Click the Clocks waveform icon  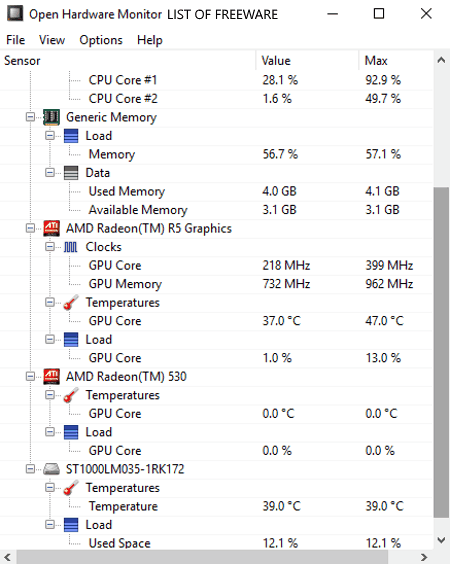click(x=71, y=247)
